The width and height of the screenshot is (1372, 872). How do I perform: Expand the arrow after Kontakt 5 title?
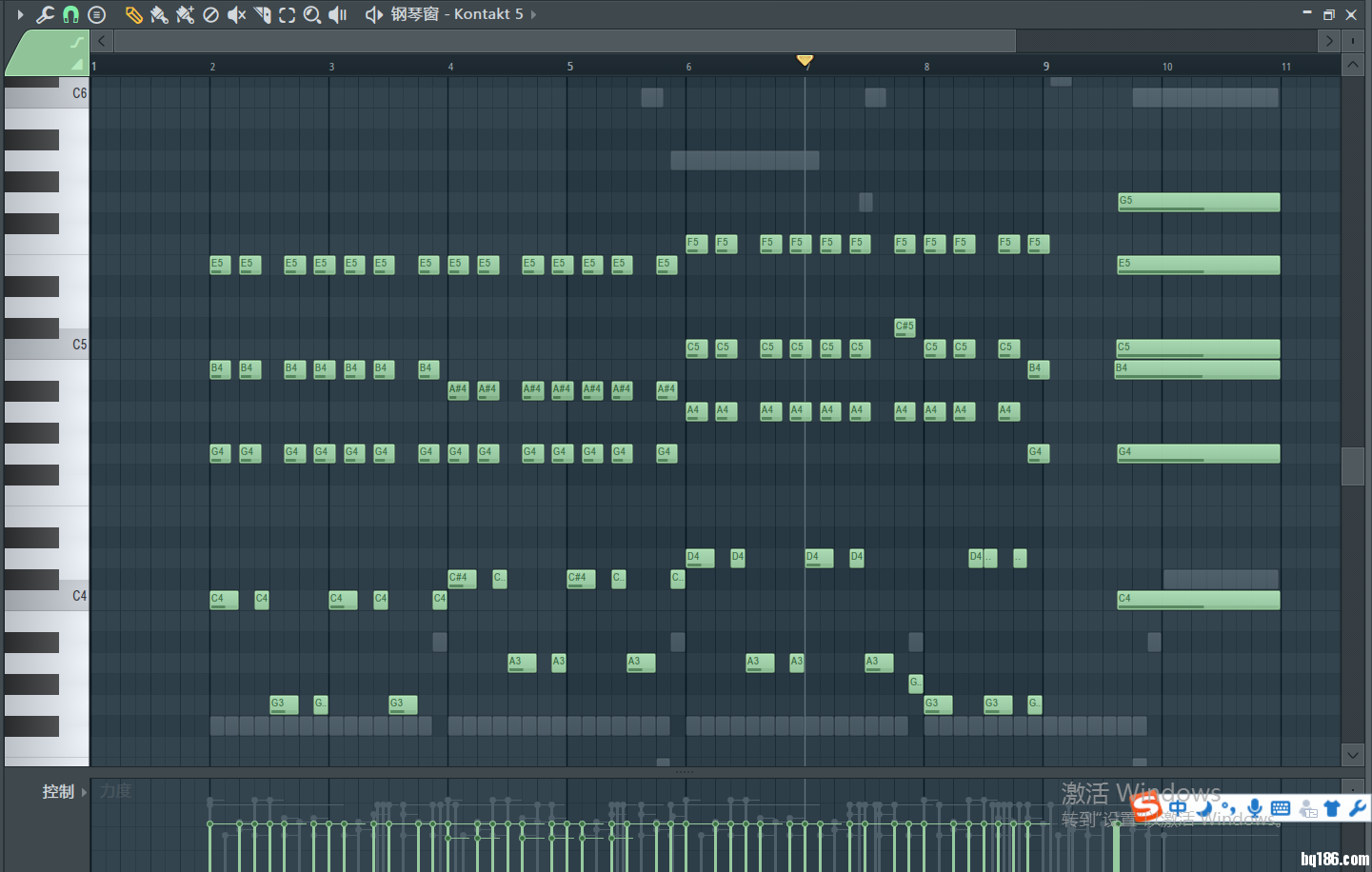[533, 14]
